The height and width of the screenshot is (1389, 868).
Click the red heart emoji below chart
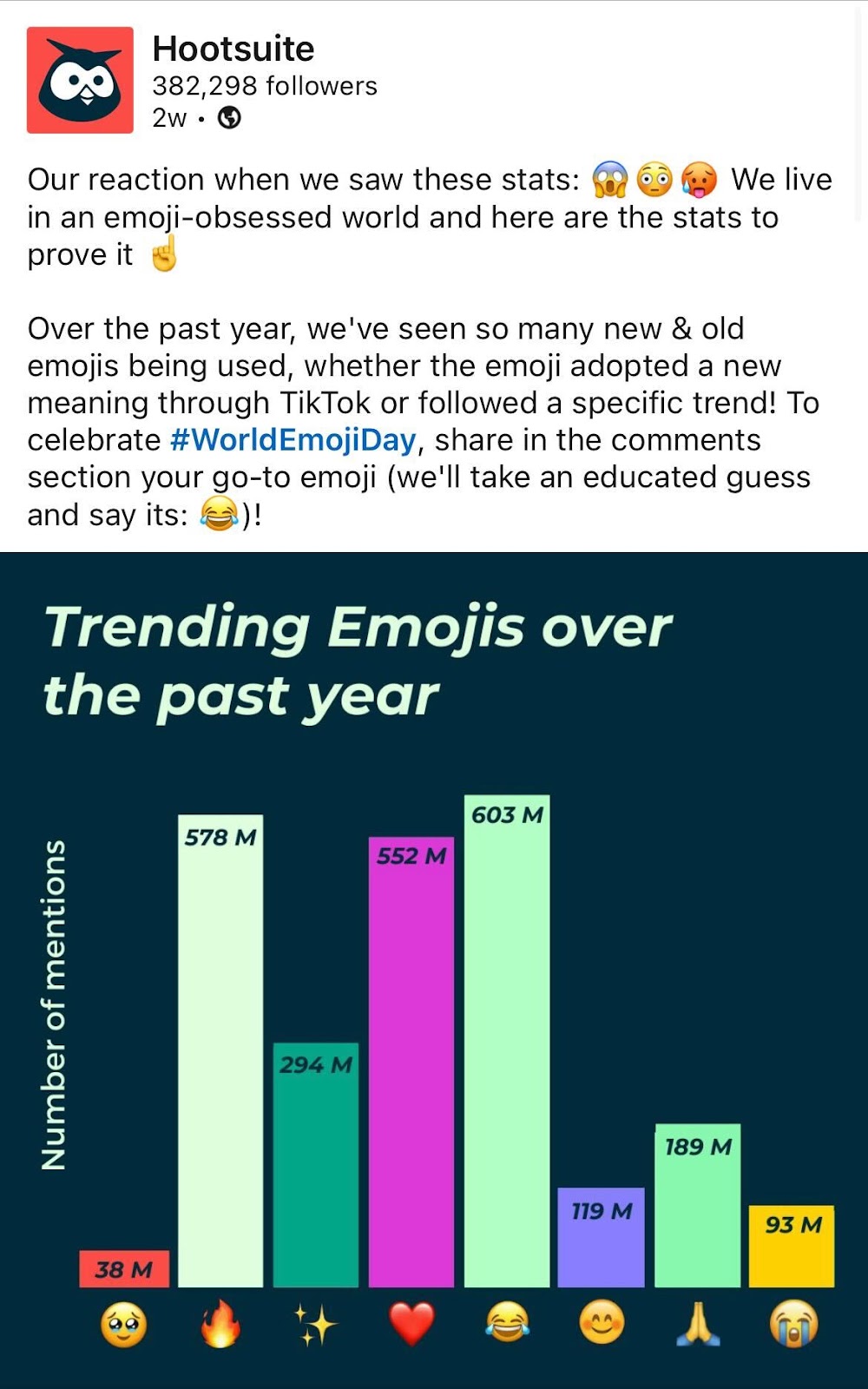coord(411,1325)
